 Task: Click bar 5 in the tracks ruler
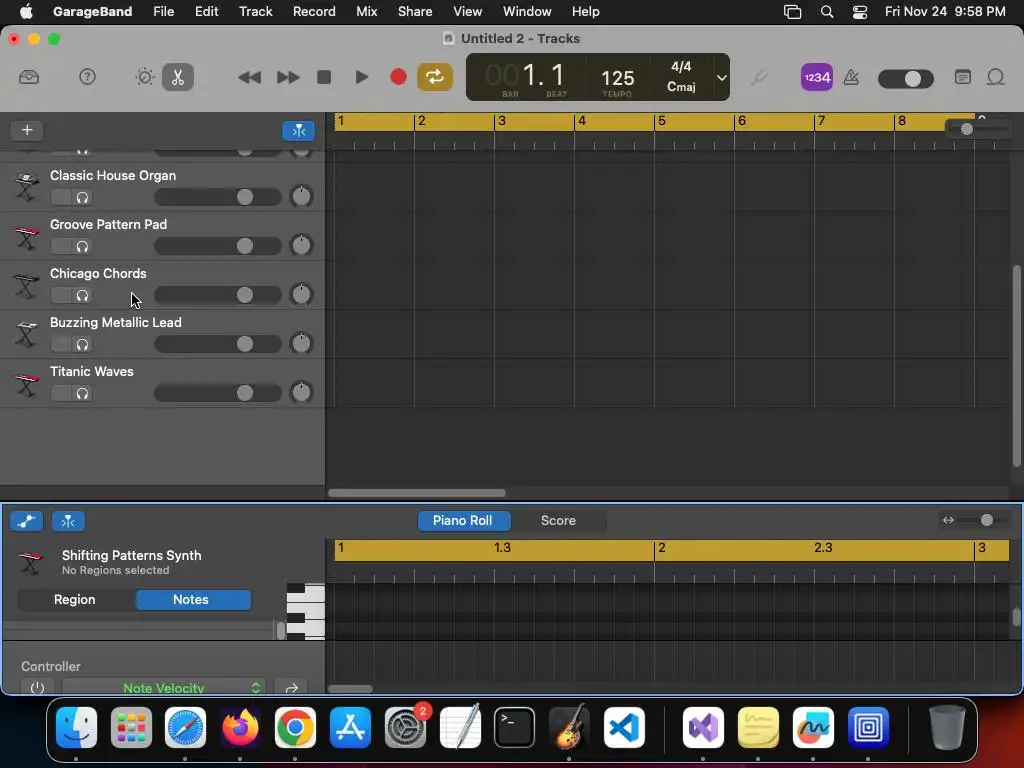click(x=662, y=121)
